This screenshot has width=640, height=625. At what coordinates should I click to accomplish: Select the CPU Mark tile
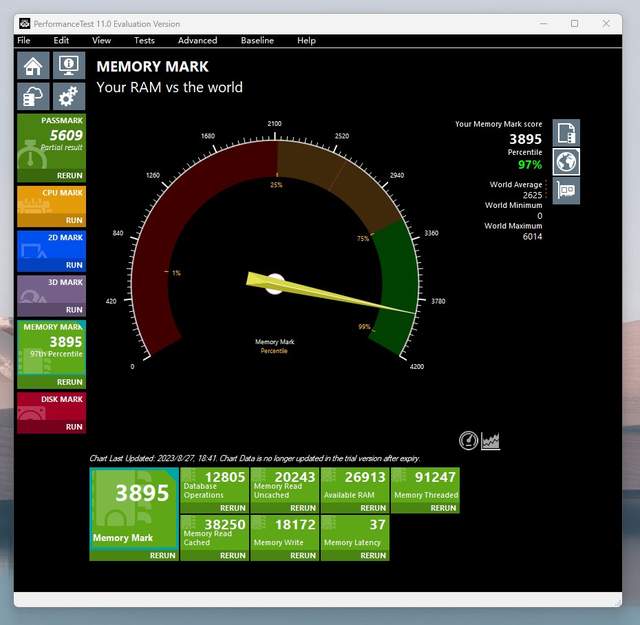(x=51, y=200)
